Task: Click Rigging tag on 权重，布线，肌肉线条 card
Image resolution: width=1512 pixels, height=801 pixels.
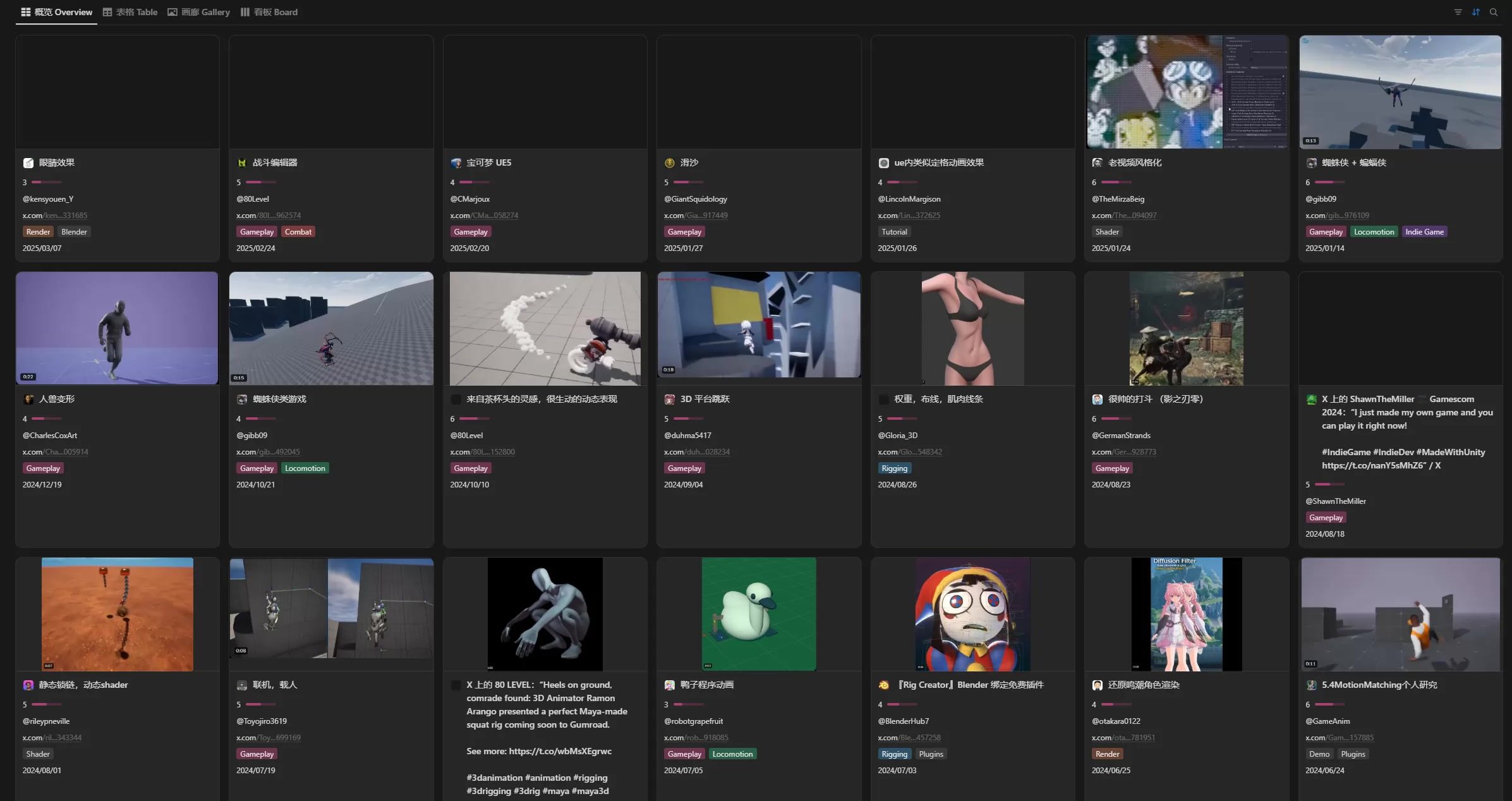Action: tap(894, 468)
